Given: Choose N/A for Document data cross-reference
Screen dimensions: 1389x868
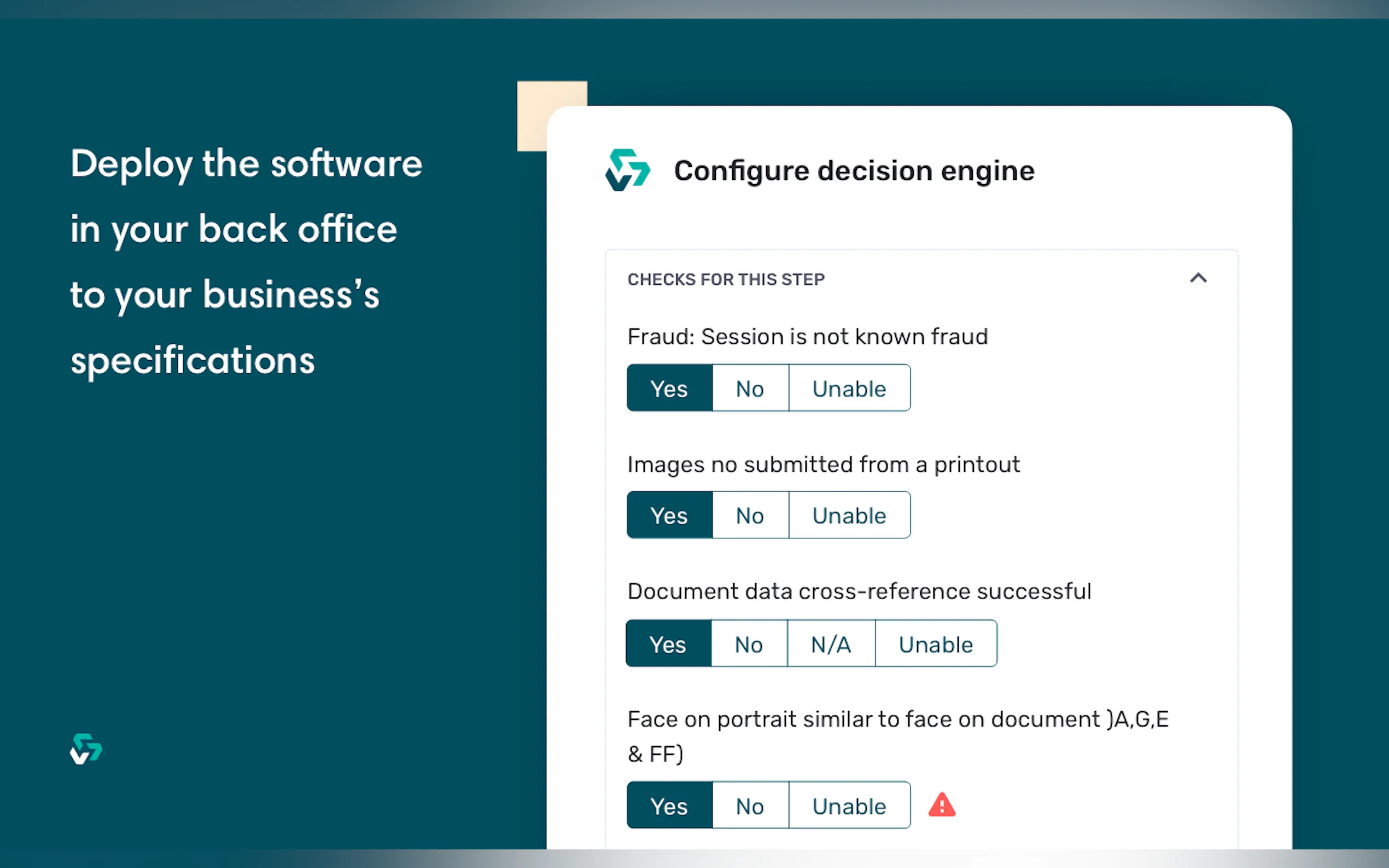Looking at the screenshot, I should (831, 644).
